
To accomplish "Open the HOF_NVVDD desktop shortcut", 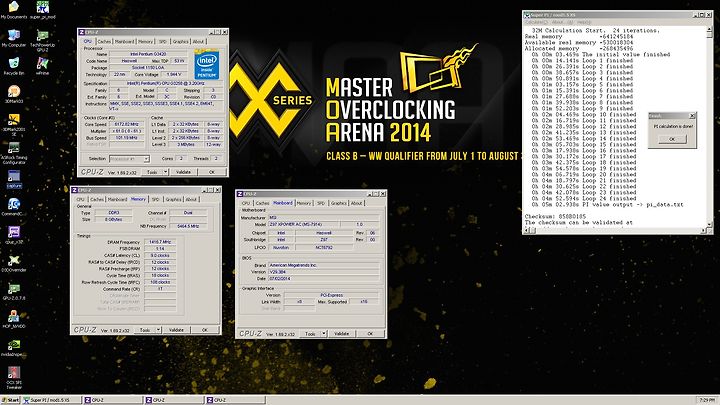I will point(14,319).
